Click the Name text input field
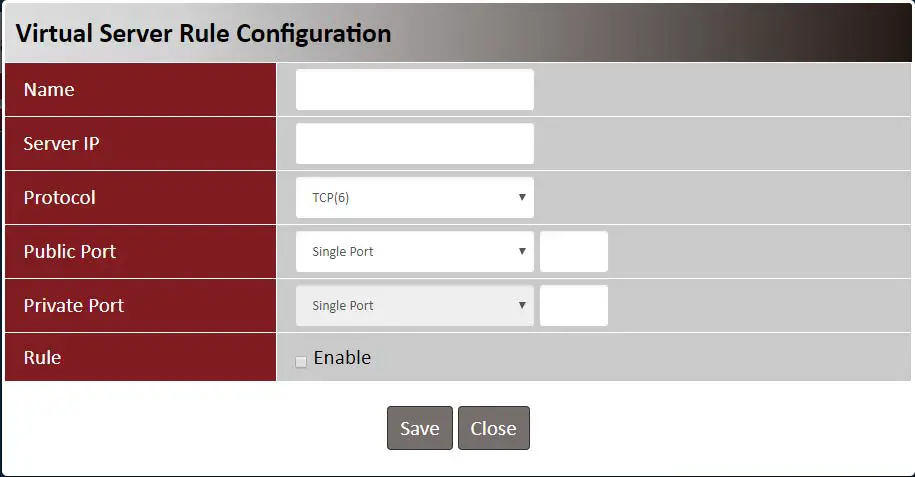The height and width of the screenshot is (477, 915). [414, 90]
